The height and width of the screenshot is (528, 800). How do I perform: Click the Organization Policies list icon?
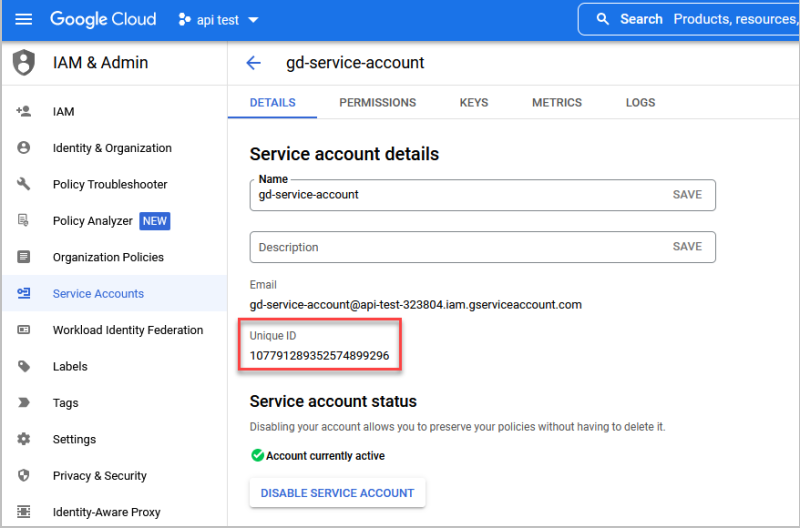pyautogui.click(x=23, y=257)
